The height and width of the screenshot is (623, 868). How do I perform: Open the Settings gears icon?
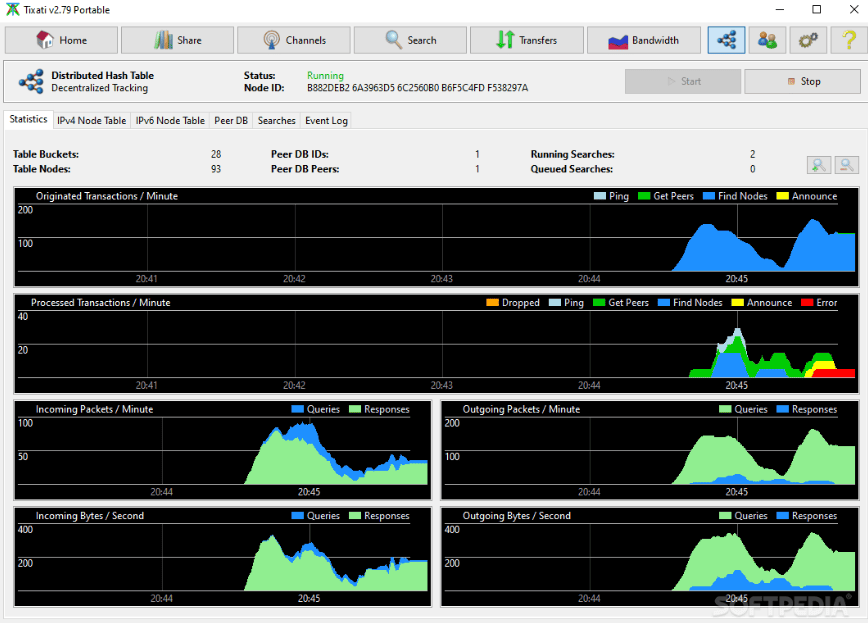pos(808,40)
